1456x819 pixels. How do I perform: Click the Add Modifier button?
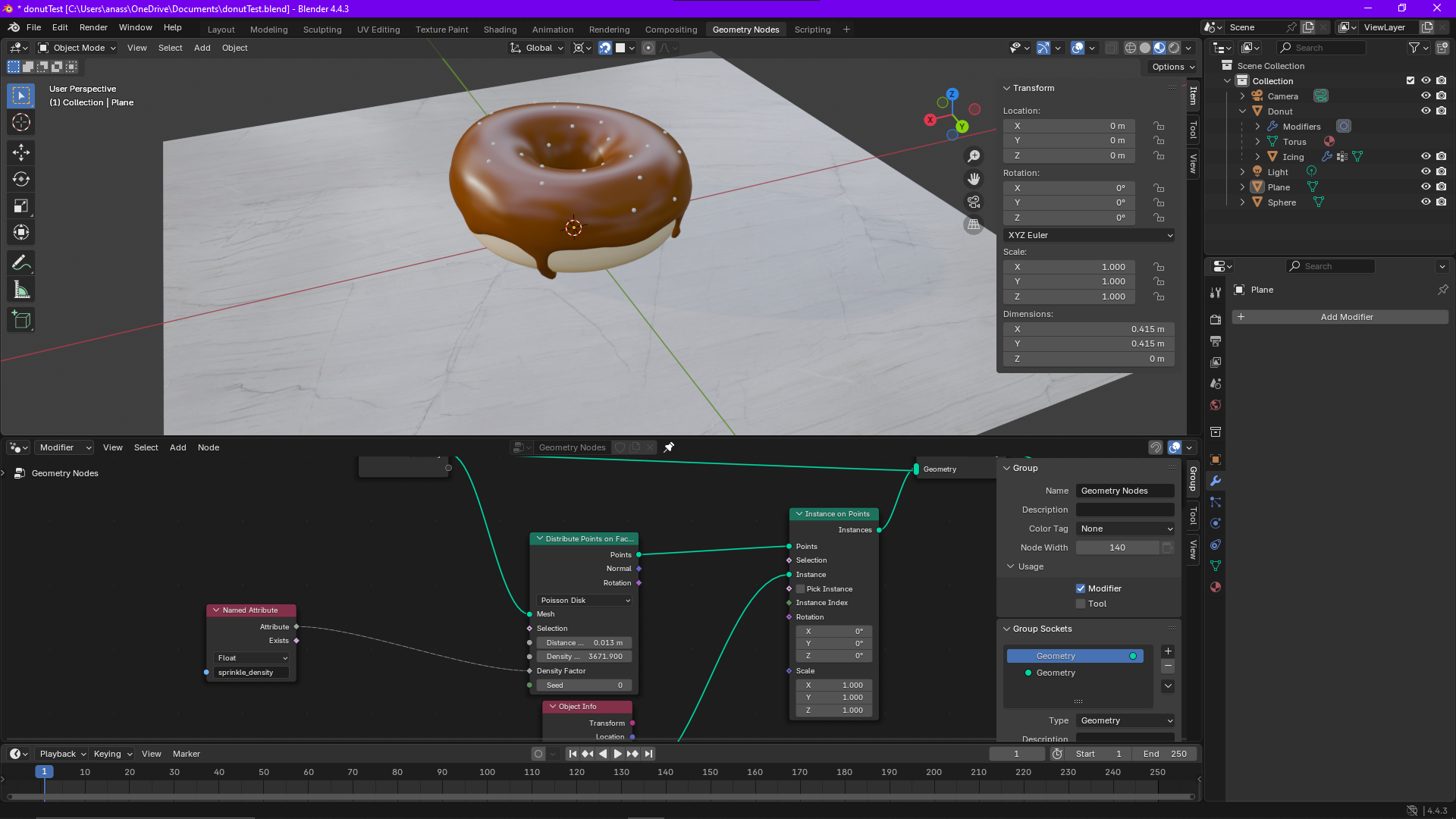coord(1340,317)
